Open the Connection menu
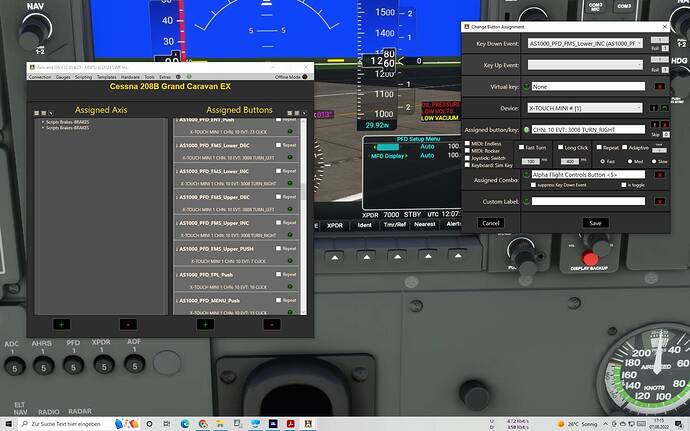The height and width of the screenshot is (431, 690). click(x=40, y=77)
